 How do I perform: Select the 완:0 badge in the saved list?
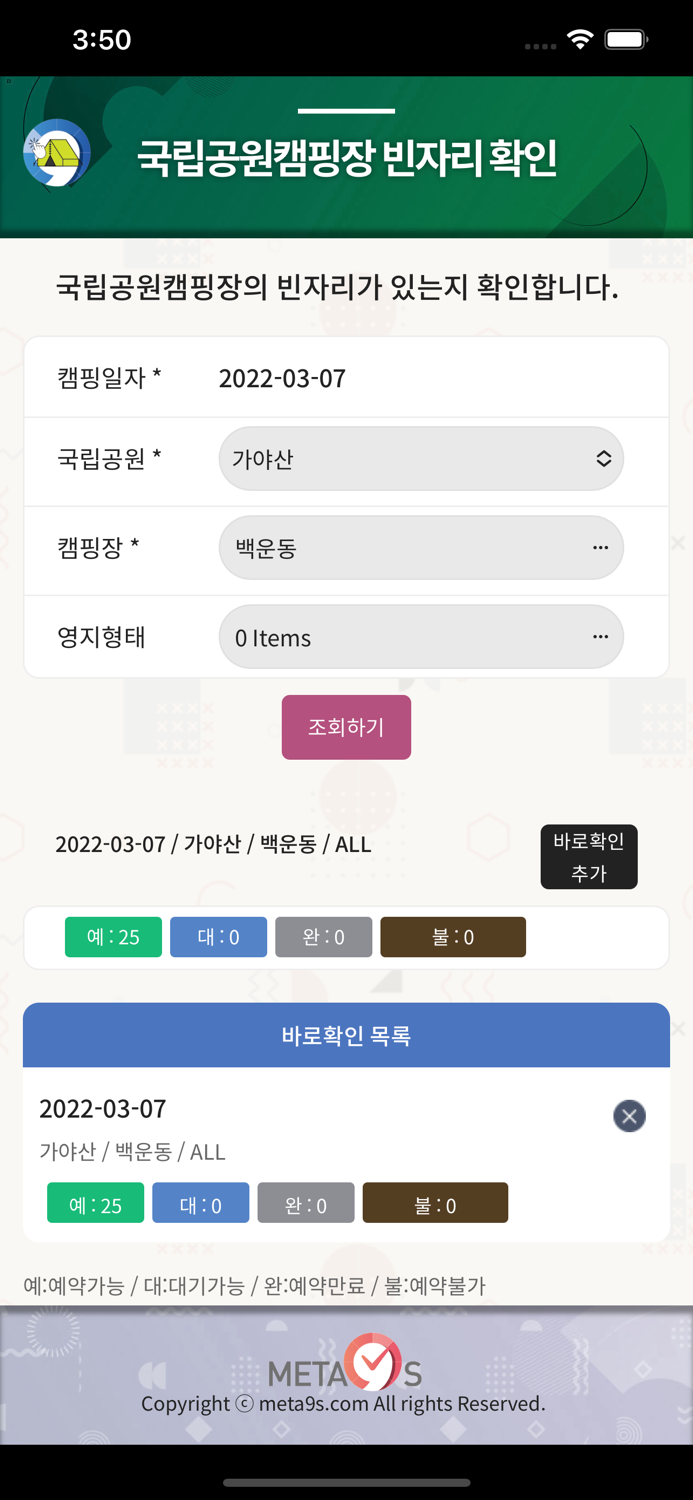point(305,1203)
